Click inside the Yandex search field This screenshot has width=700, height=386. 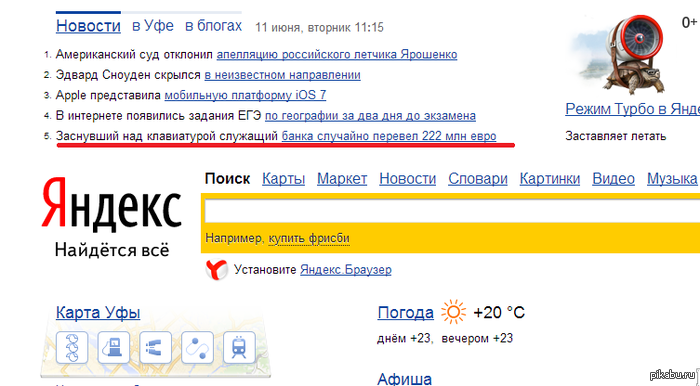coord(452,212)
